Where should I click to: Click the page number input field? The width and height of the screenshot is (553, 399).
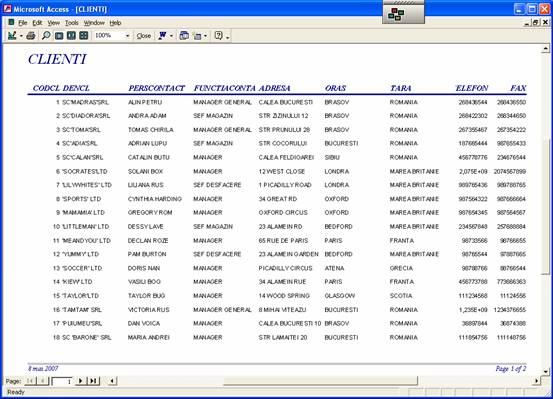pos(62,381)
